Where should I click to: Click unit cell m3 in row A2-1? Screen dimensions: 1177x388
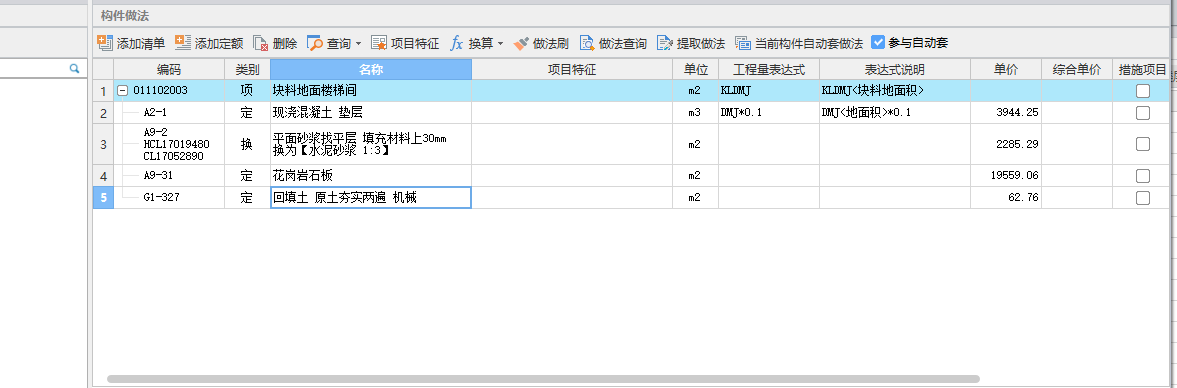(x=695, y=113)
